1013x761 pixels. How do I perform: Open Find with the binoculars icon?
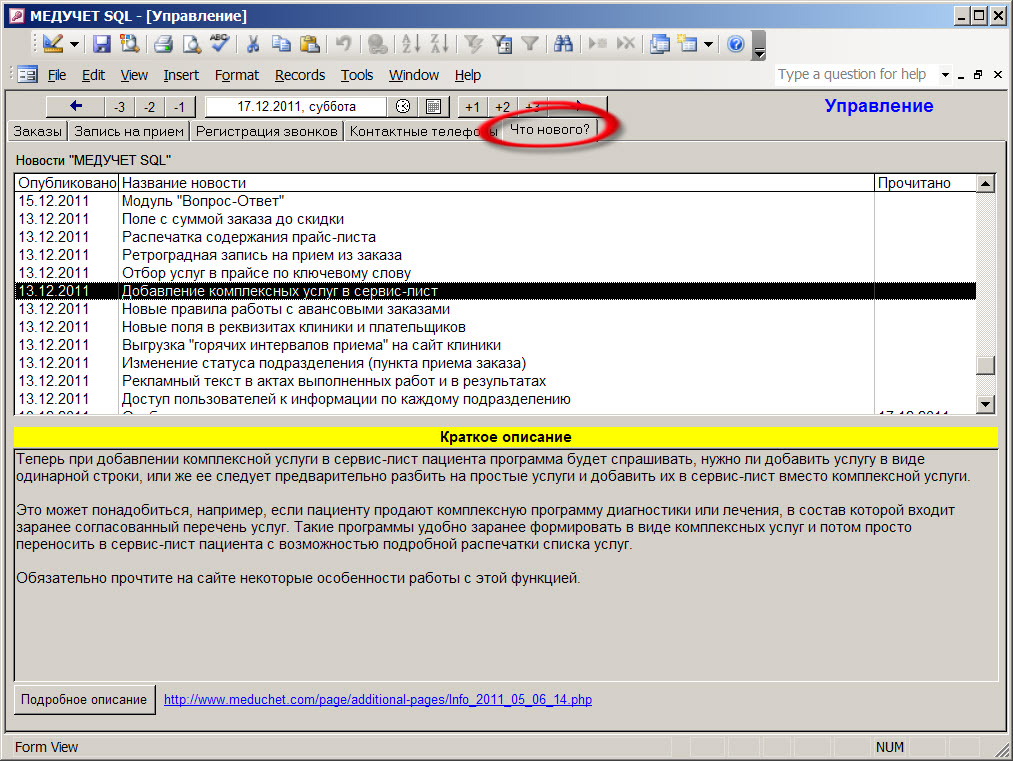(x=563, y=44)
